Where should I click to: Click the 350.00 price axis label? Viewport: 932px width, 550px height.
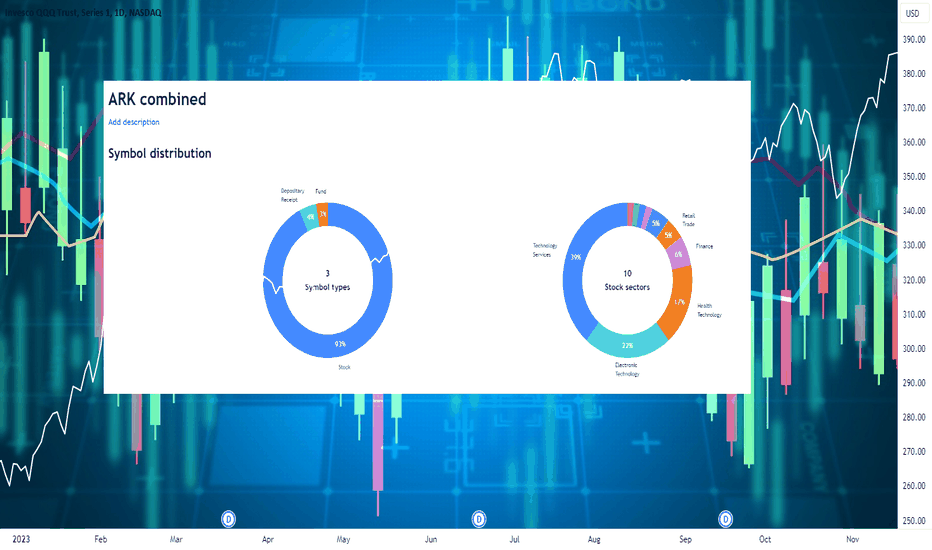click(x=914, y=177)
